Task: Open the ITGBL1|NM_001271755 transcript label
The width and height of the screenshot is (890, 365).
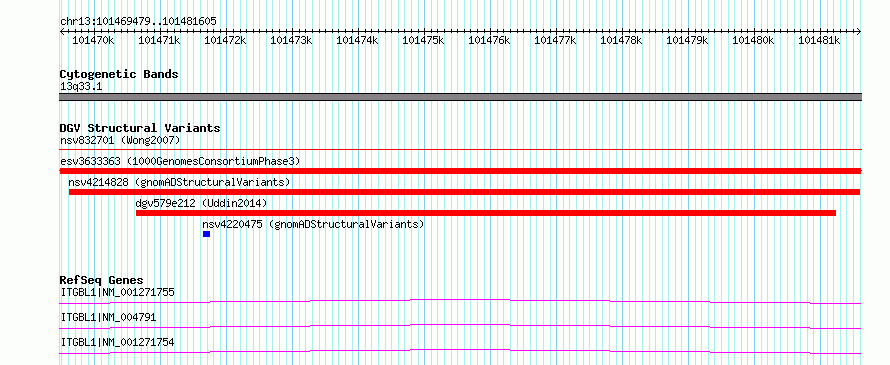Action: coord(117,293)
